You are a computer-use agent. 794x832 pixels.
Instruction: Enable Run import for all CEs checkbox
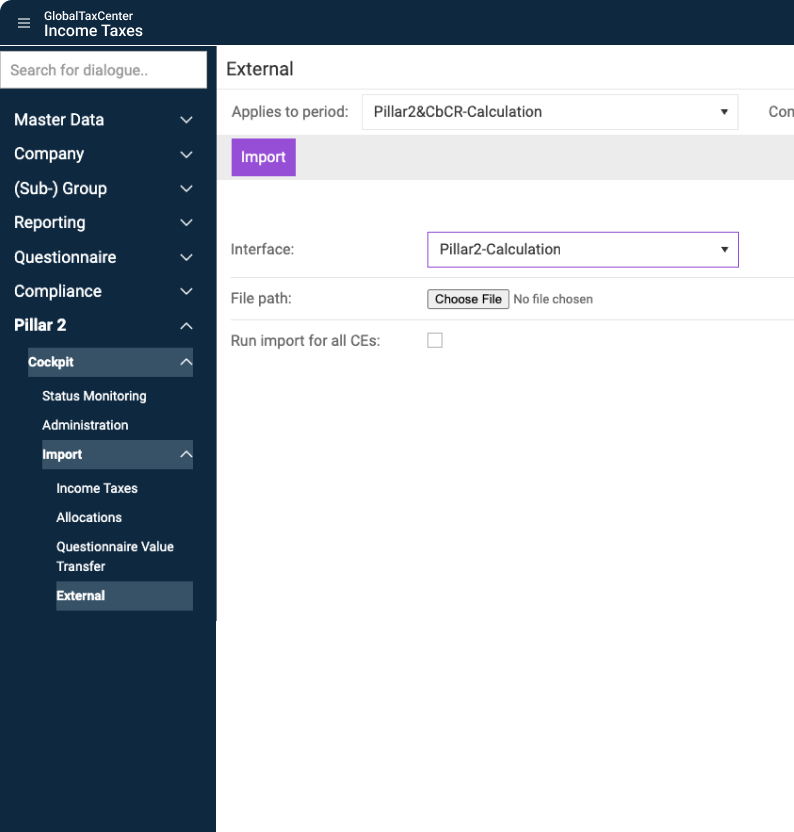435,341
